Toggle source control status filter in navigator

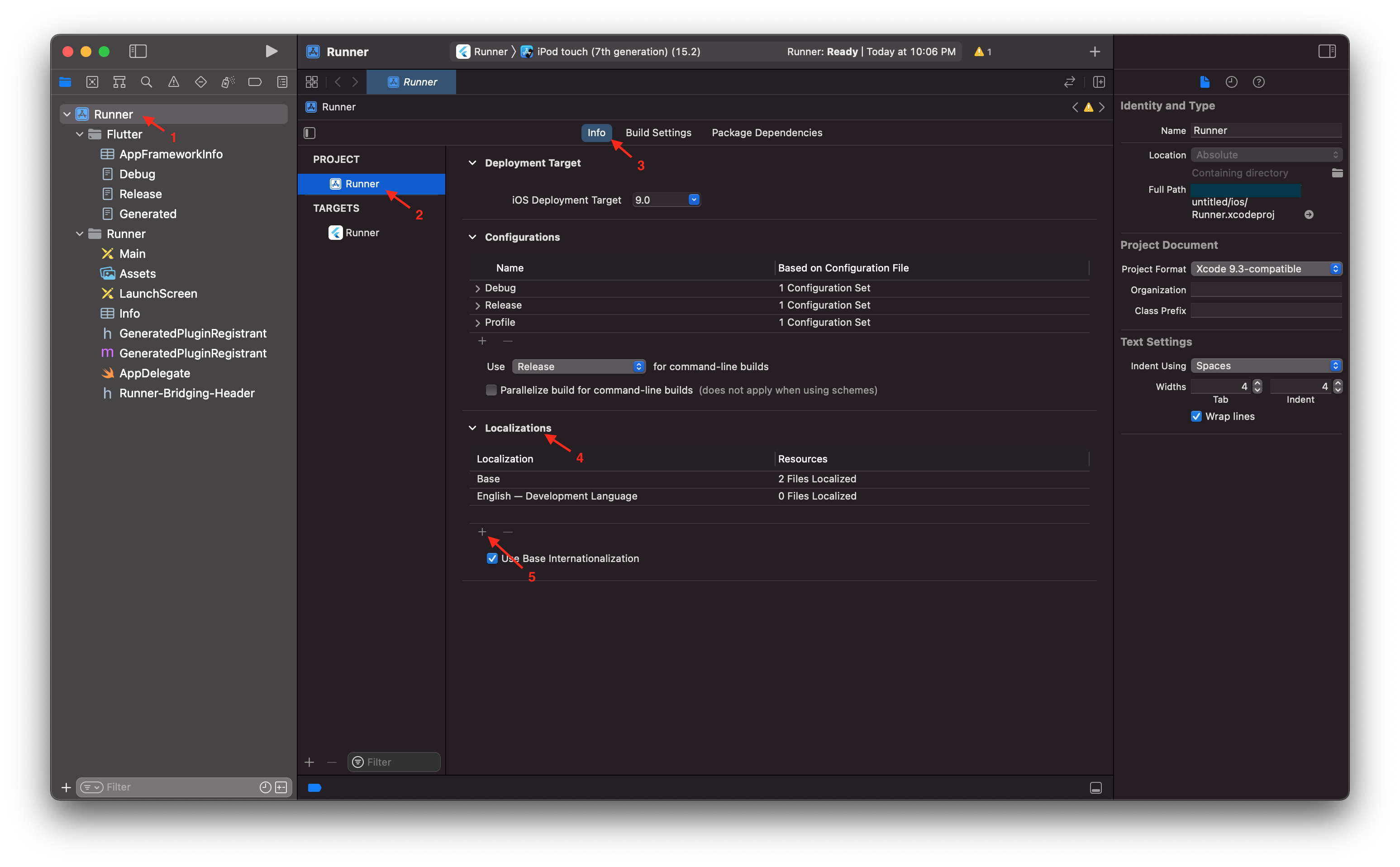tap(281, 787)
